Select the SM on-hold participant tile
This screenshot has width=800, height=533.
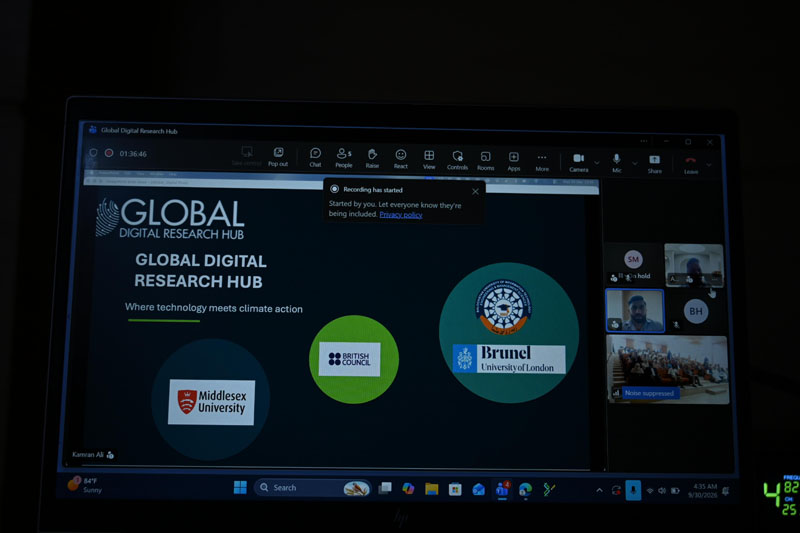(x=633, y=265)
